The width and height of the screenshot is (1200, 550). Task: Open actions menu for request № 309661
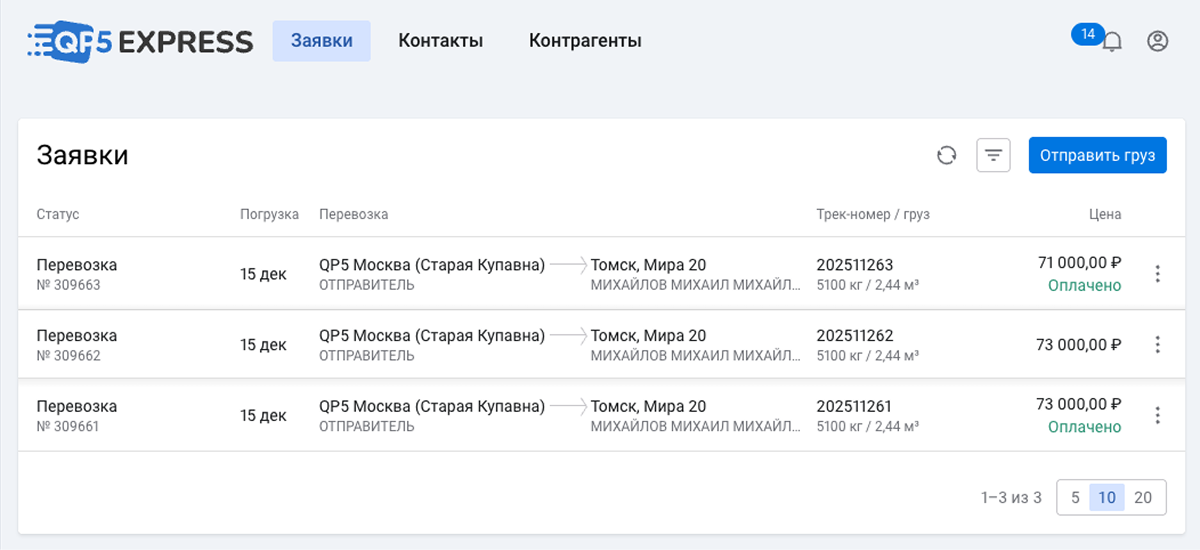tap(1157, 415)
